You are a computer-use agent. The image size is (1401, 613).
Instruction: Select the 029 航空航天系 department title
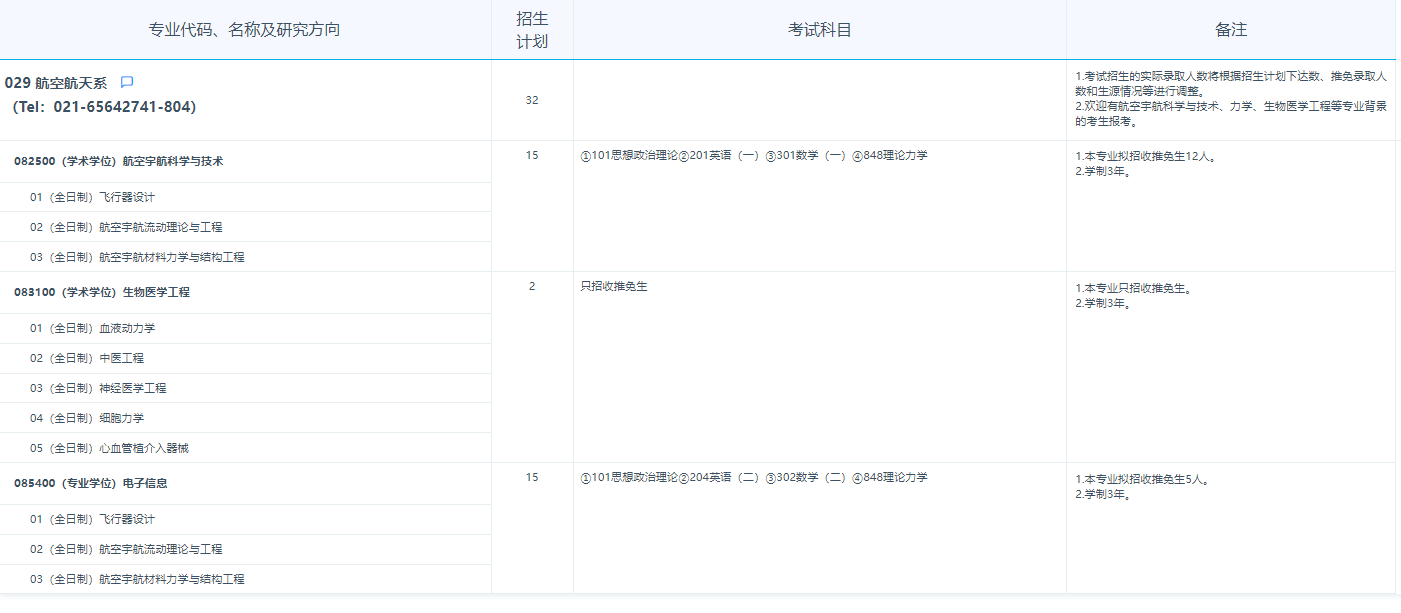point(56,84)
